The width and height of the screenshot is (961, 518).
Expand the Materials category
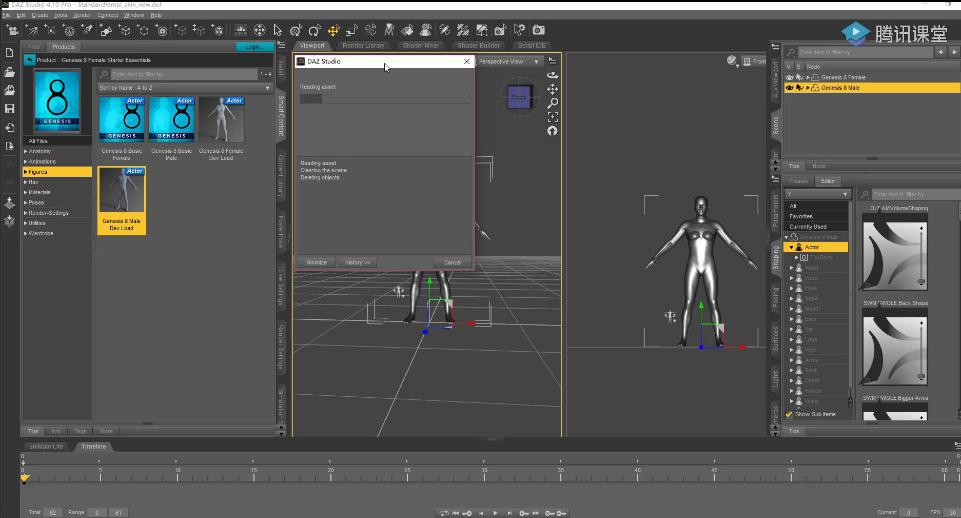25,192
